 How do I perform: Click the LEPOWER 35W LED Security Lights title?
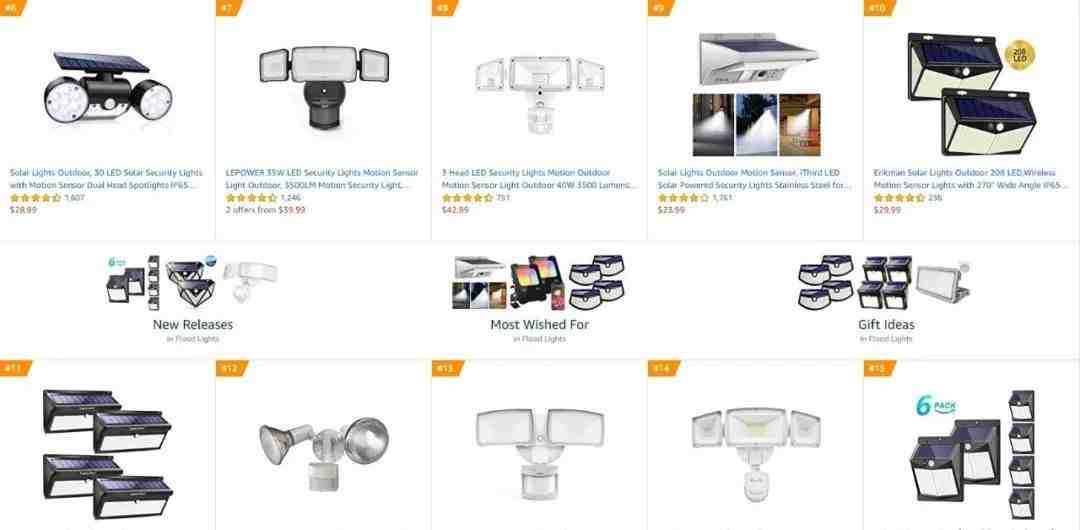click(x=322, y=179)
